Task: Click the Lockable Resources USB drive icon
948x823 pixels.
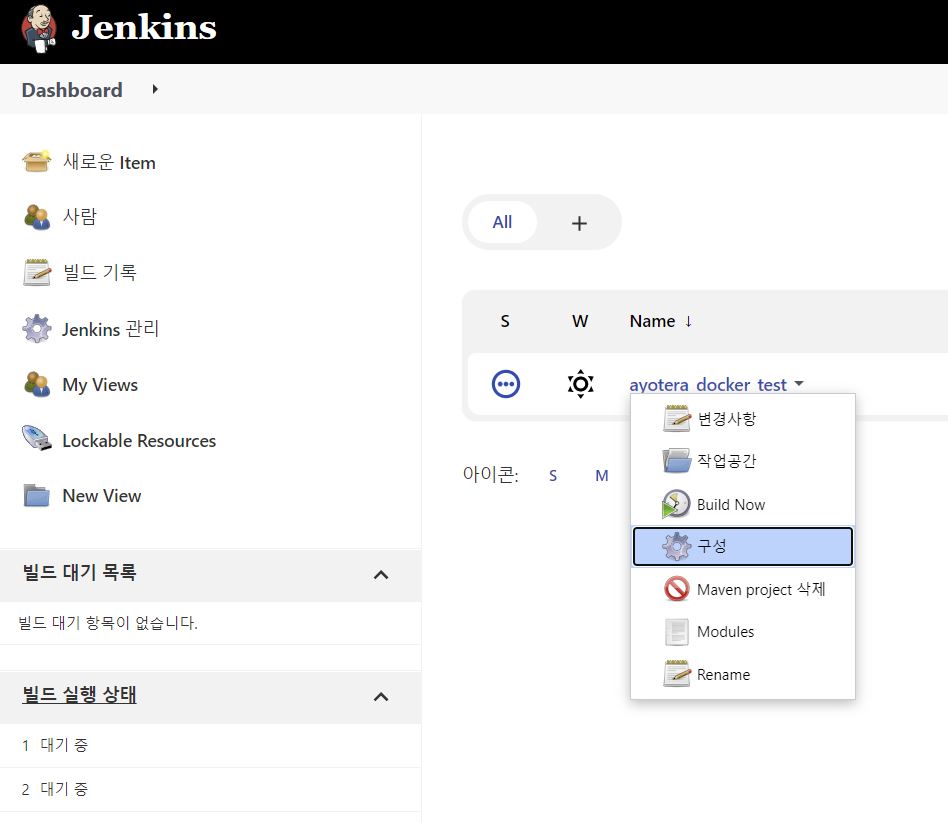Action: 37,438
